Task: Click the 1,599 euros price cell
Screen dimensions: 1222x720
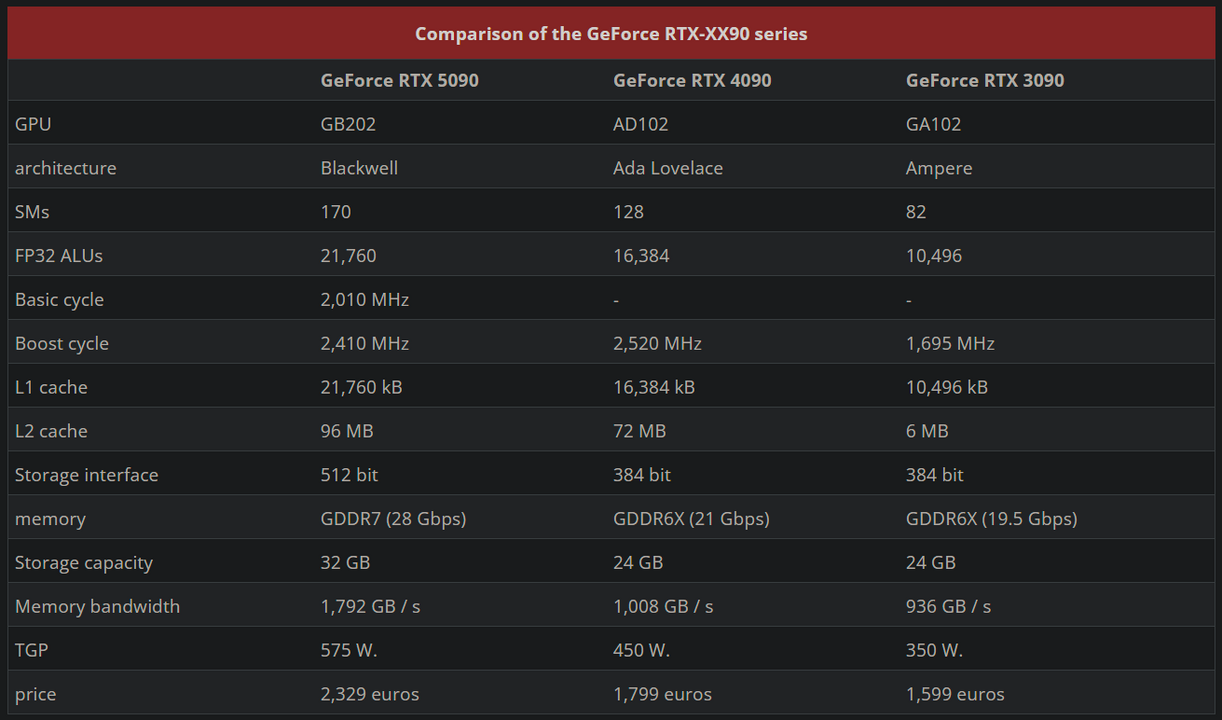Action: (x=955, y=694)
